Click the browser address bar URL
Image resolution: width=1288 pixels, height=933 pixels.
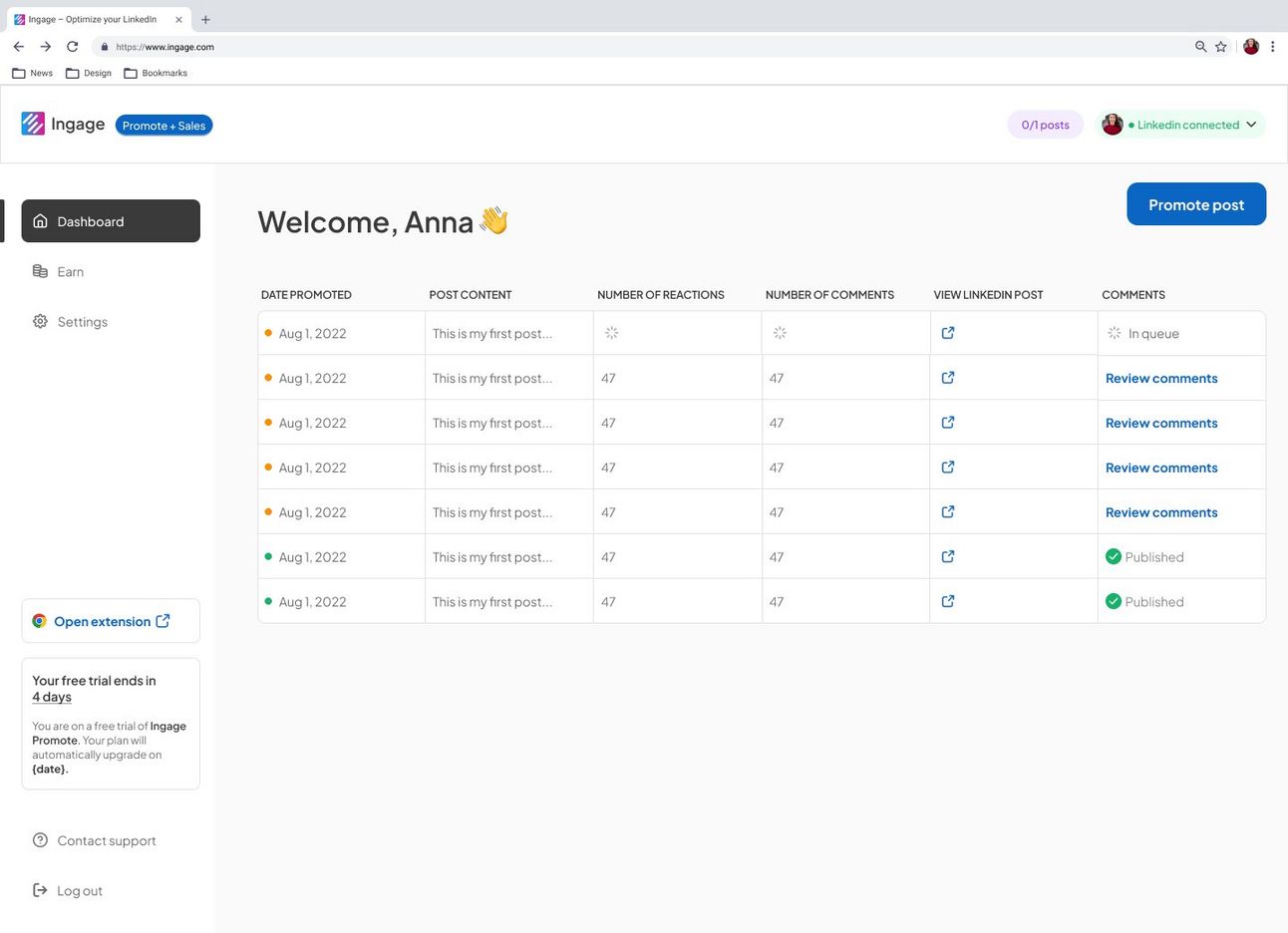point(164,47)
